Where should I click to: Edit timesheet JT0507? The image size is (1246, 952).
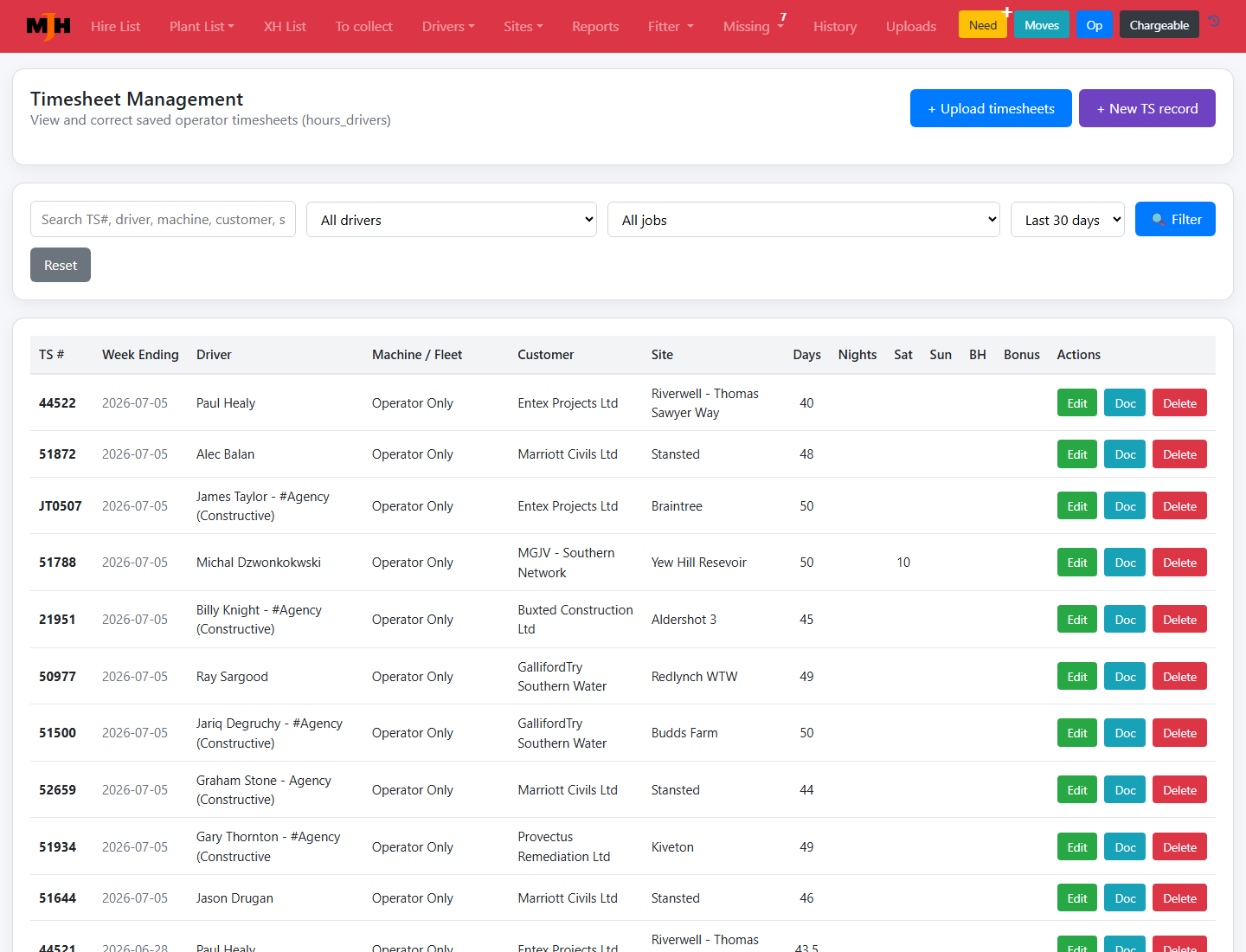(1077, 506)
